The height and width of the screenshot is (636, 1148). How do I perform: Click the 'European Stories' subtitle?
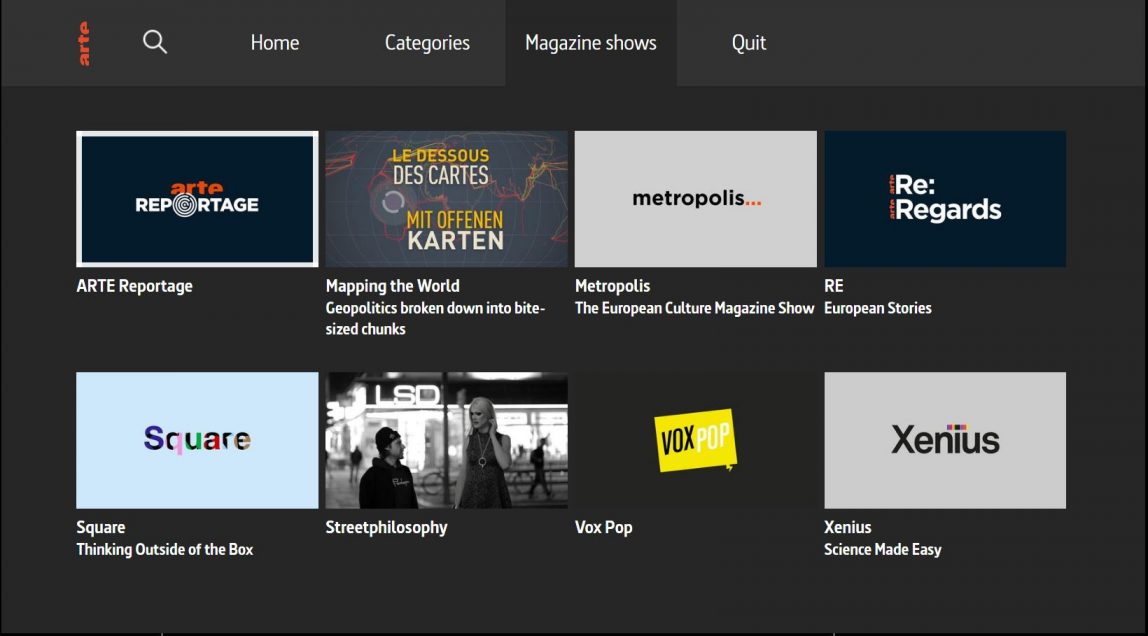[x=878, y=308]
